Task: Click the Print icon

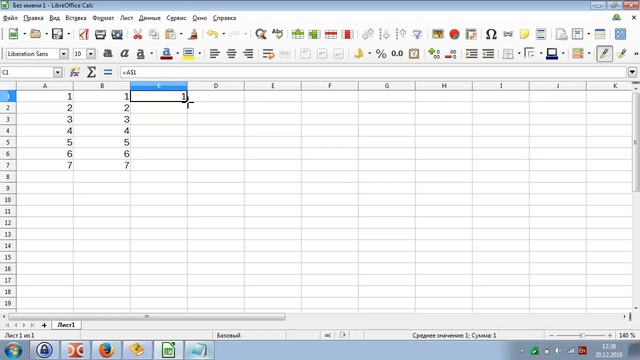Action: tap(100, 34)
